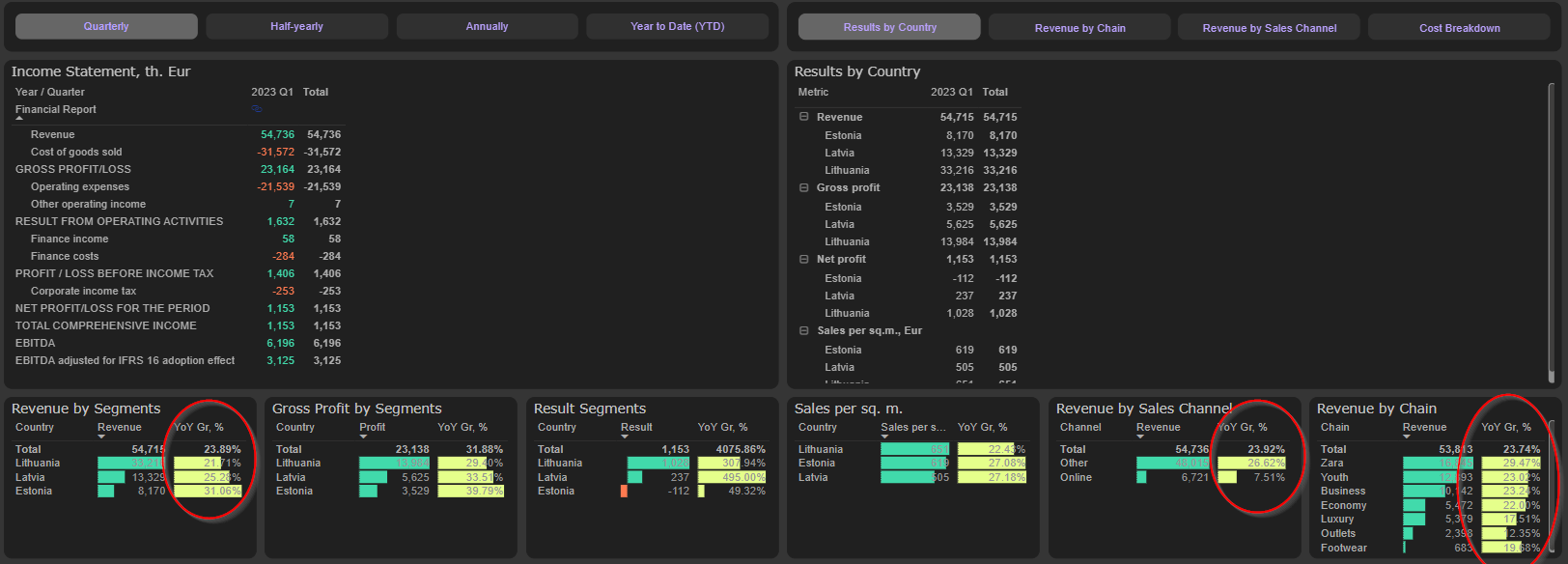Click sort arrow under Revenue in Revenue by Segments
Screen dimensions: 1568x564
[101, 437]
